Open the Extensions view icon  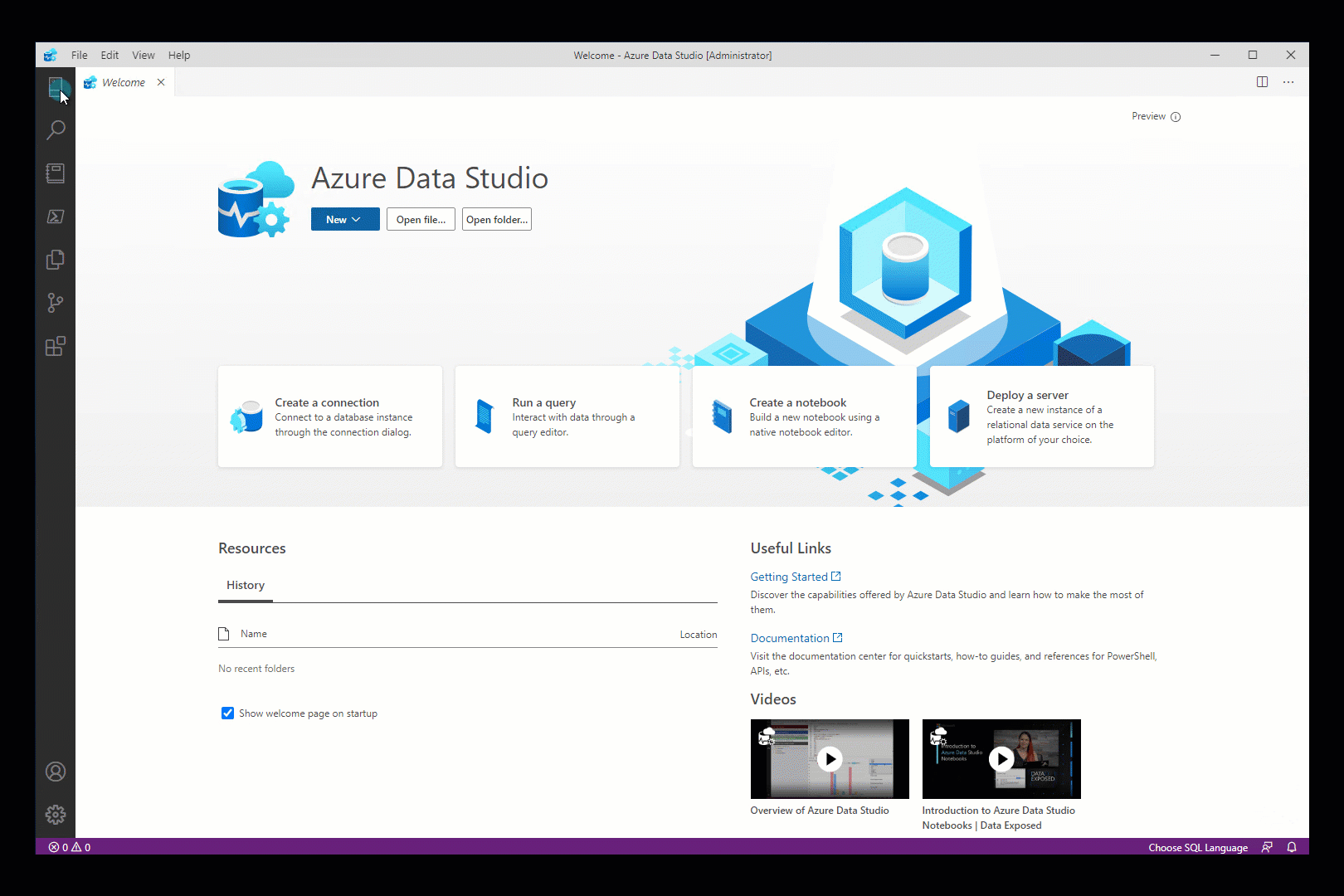point(56,346)
